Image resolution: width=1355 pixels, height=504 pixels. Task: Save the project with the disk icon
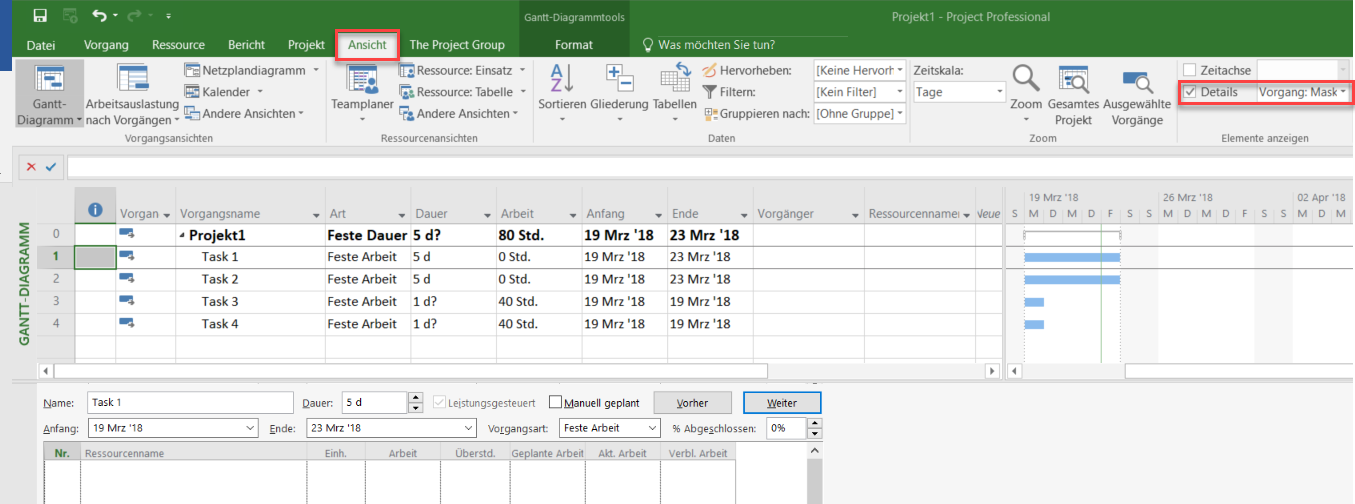coord(40,16)
